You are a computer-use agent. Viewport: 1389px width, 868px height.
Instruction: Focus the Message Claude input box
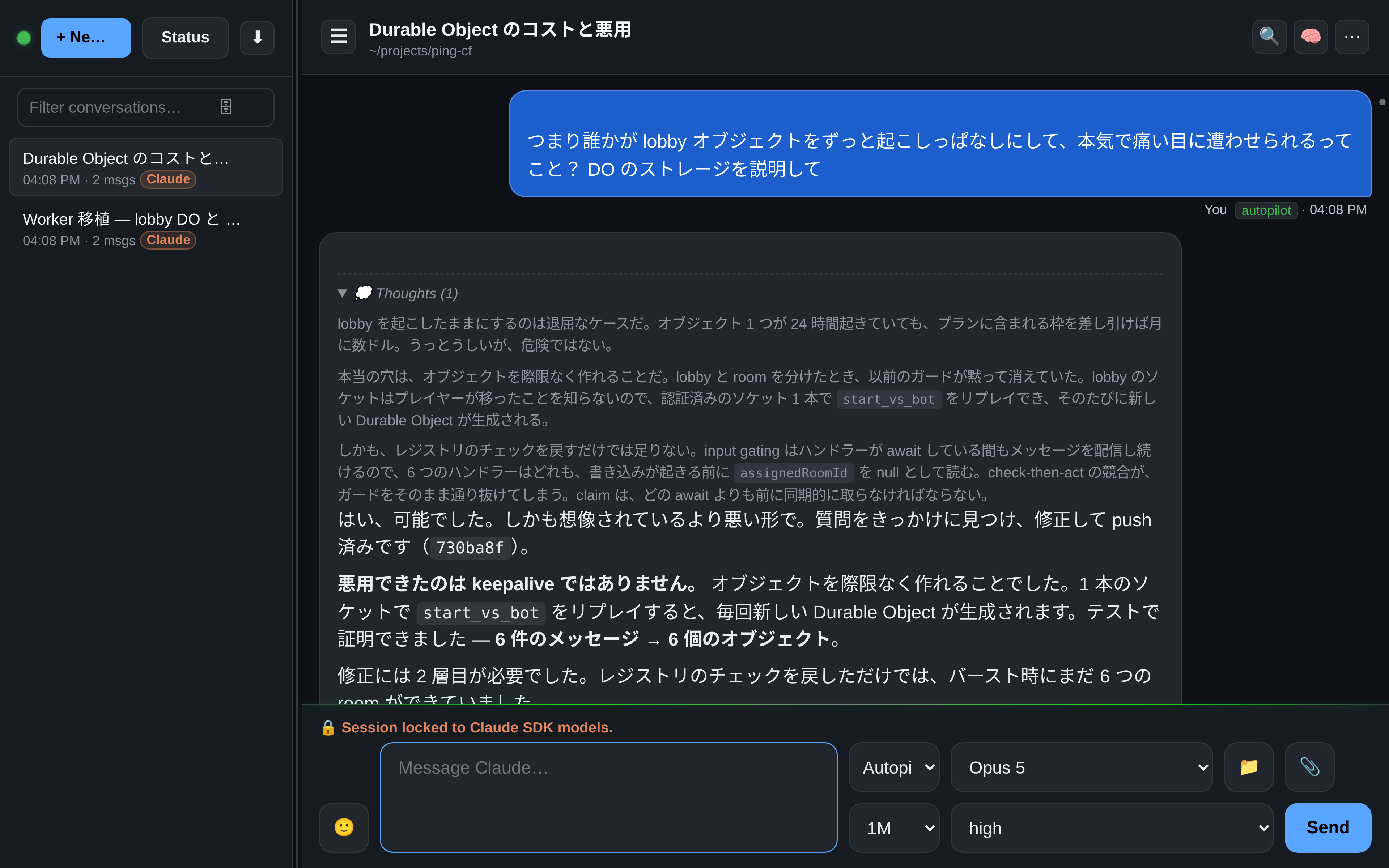608,797
